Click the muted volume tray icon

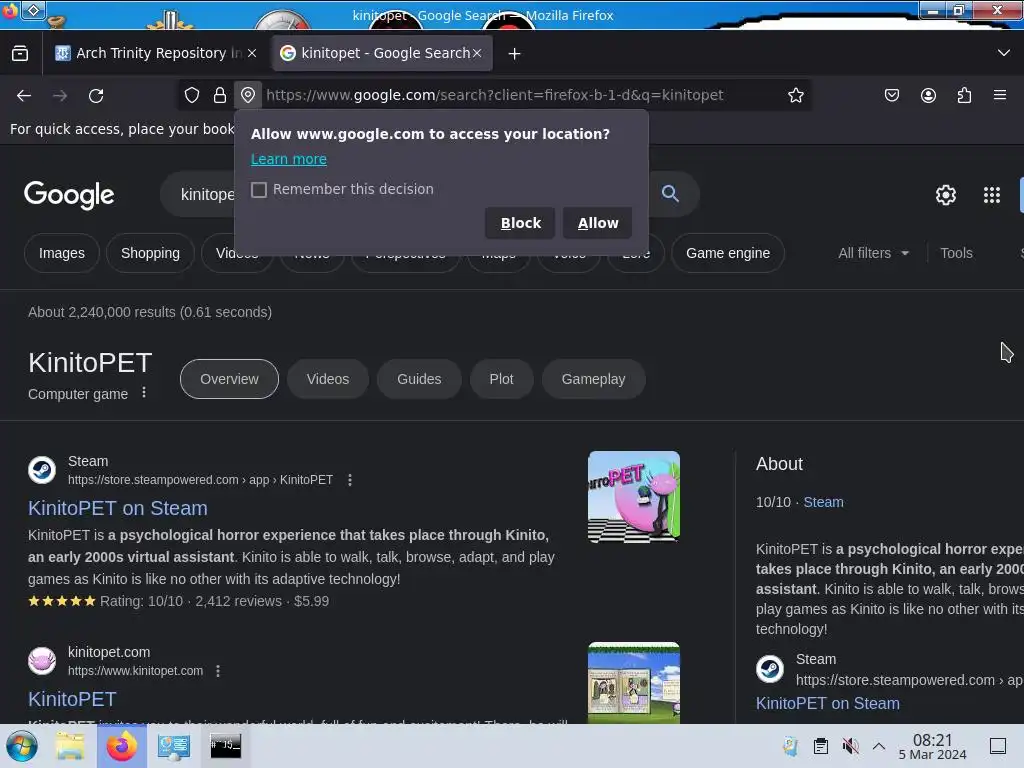point(850,746)
